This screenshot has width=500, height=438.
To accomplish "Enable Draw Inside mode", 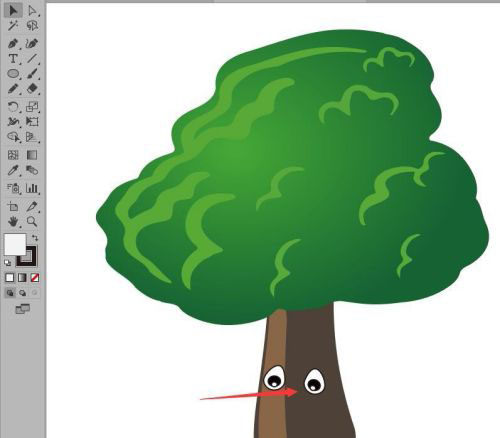I will tap(35, 293).
